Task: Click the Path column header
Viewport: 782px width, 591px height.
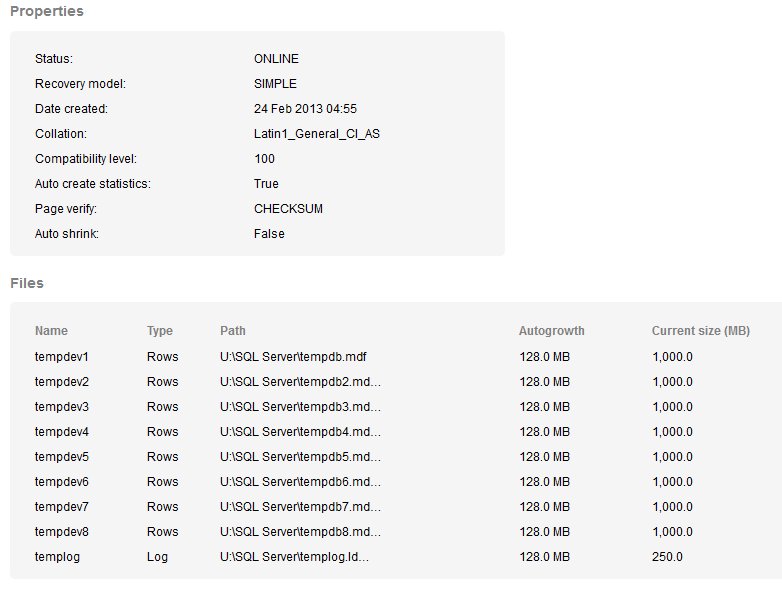Action: click(232, 331)
